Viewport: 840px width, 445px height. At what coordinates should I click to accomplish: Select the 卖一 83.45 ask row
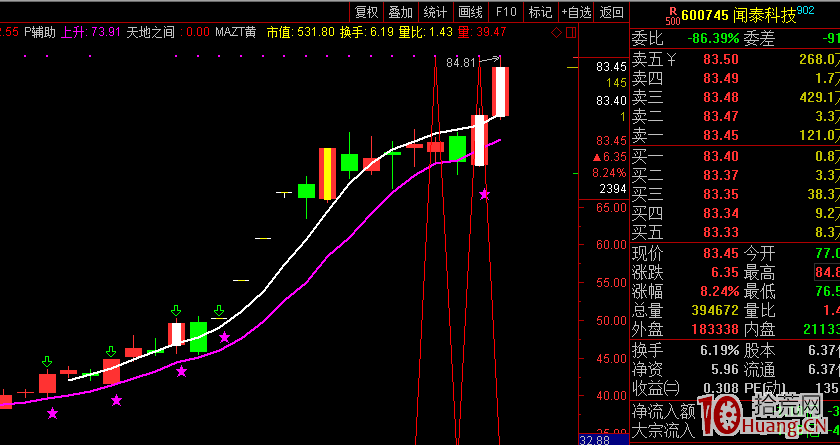tap(736, 135)
